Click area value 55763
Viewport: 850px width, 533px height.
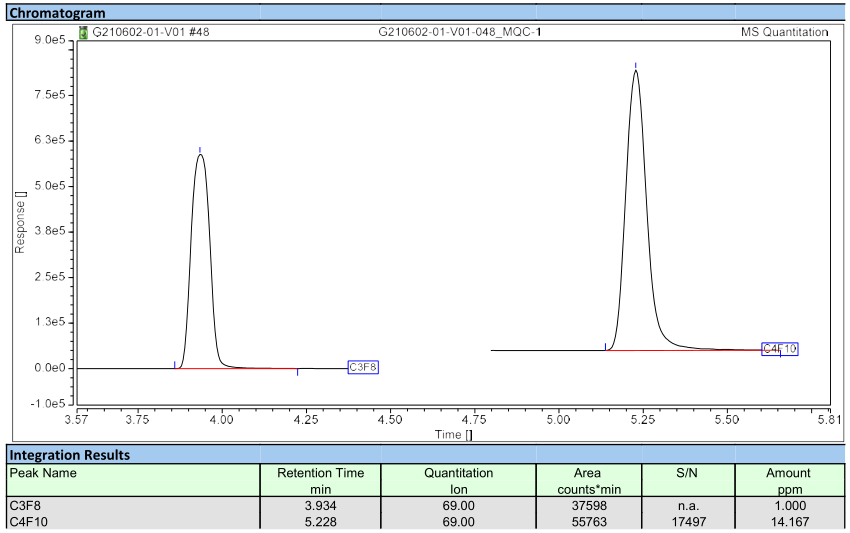[x=589, y=522]
